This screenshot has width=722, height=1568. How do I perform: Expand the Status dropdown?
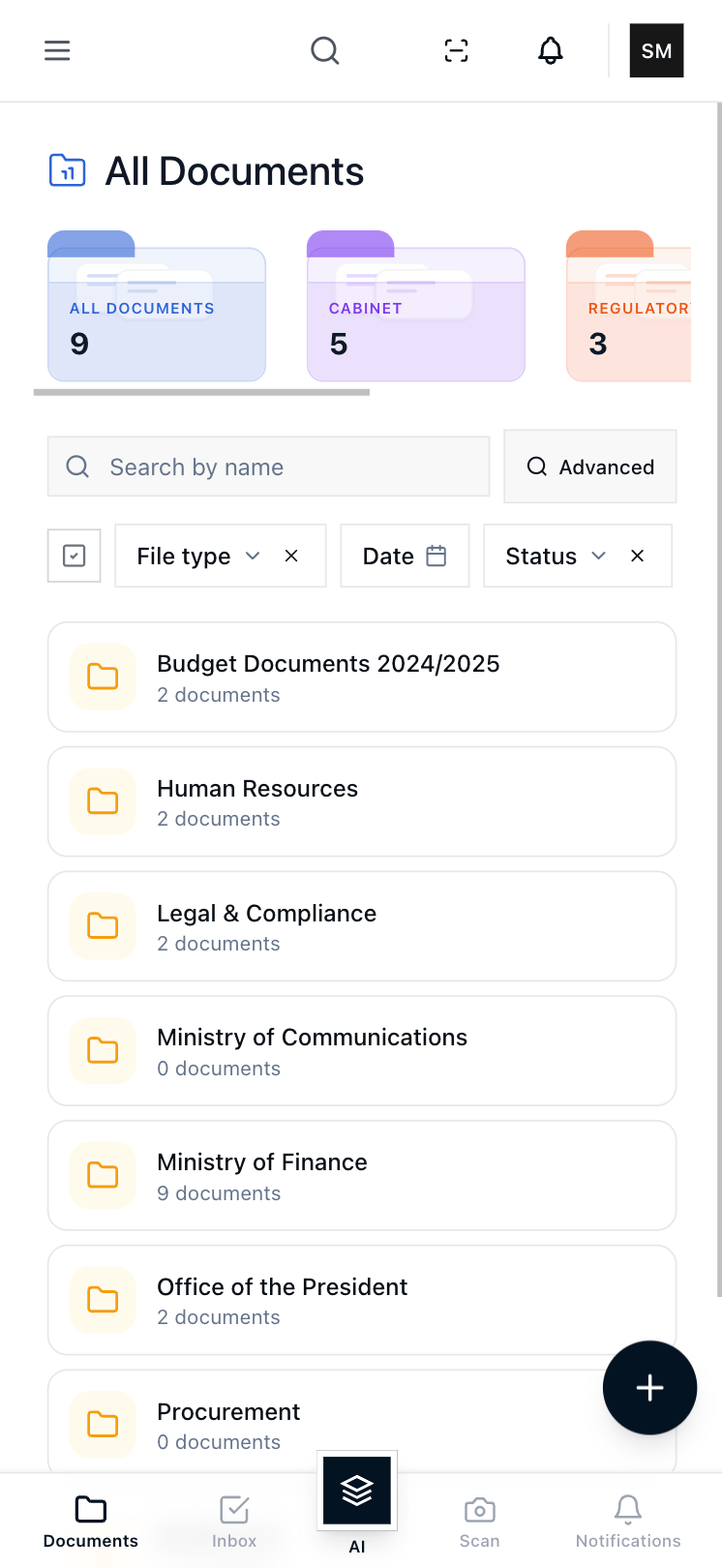556,556
